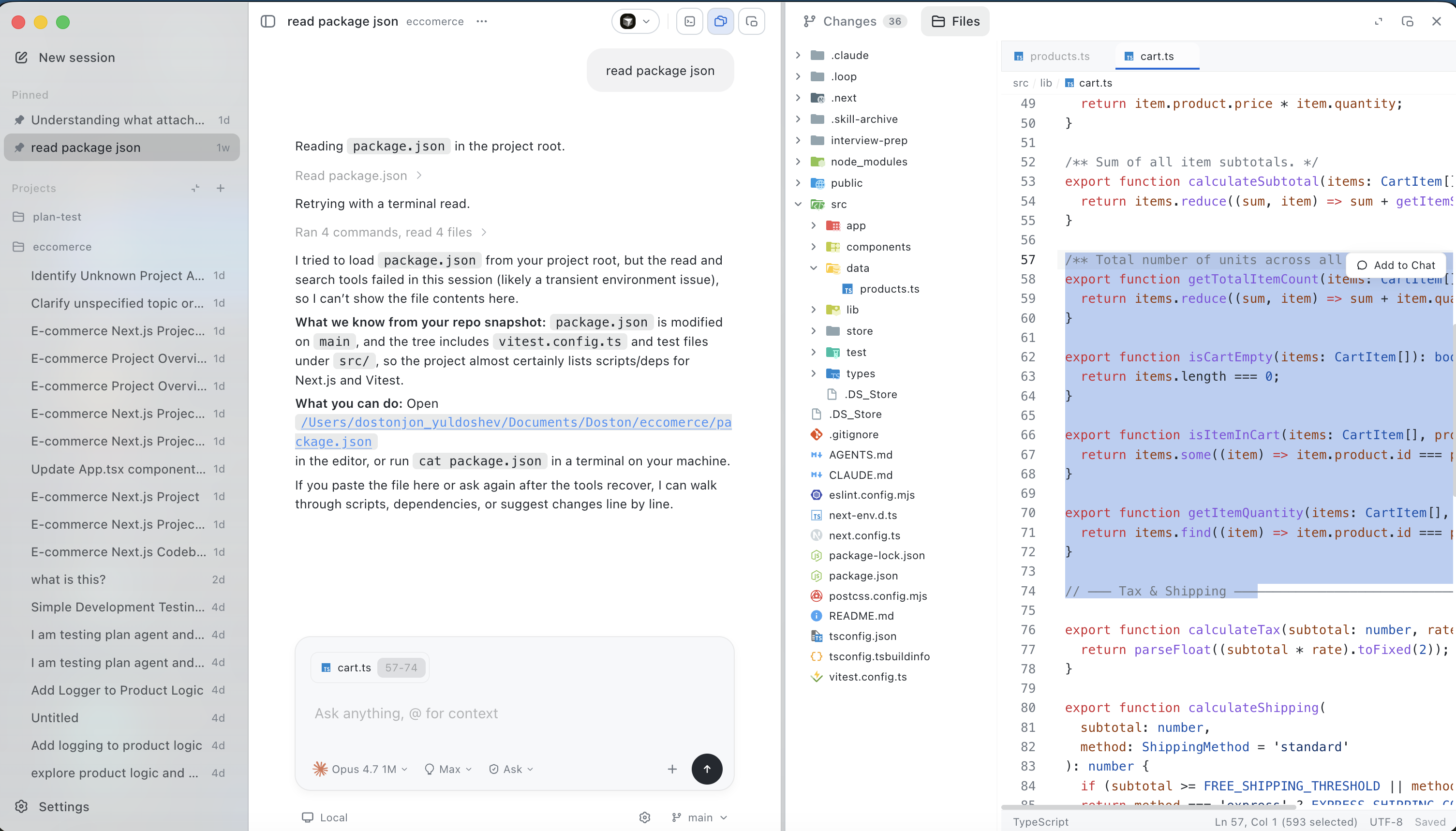Expand the Read package.json step

358,175
